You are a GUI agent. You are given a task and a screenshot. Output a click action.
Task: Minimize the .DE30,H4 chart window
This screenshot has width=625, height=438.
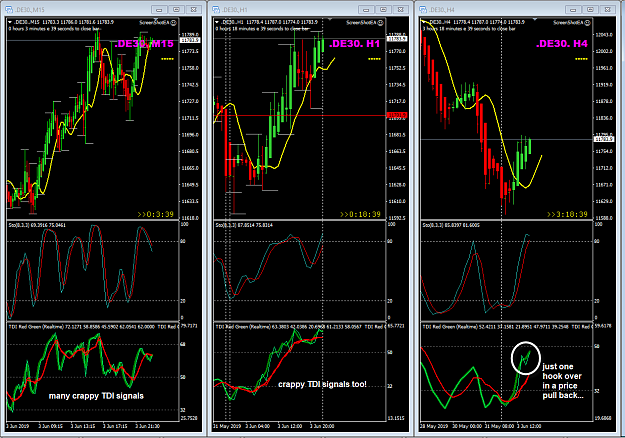pos(573,10)
